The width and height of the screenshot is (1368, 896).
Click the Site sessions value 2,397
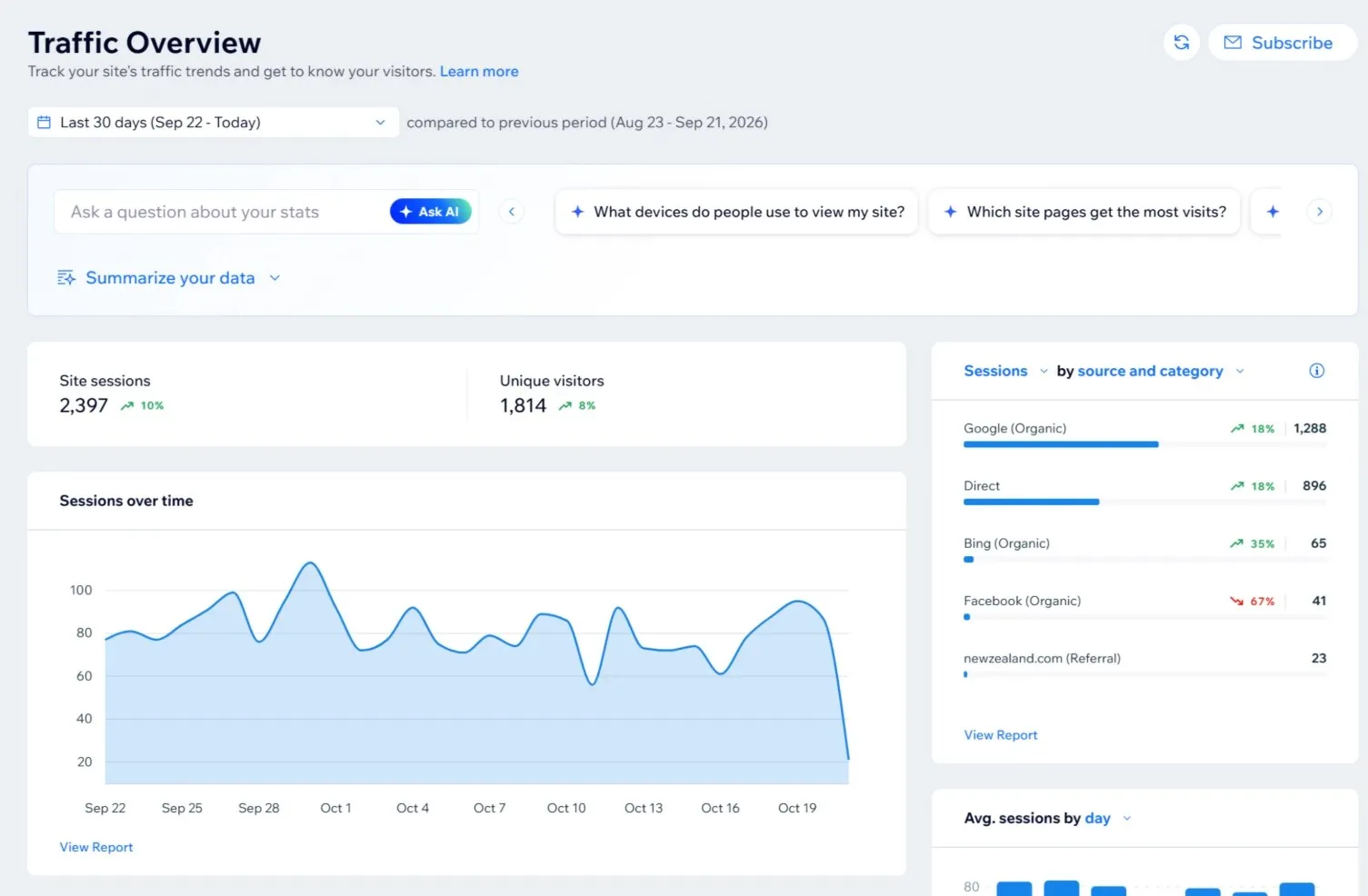84,406
